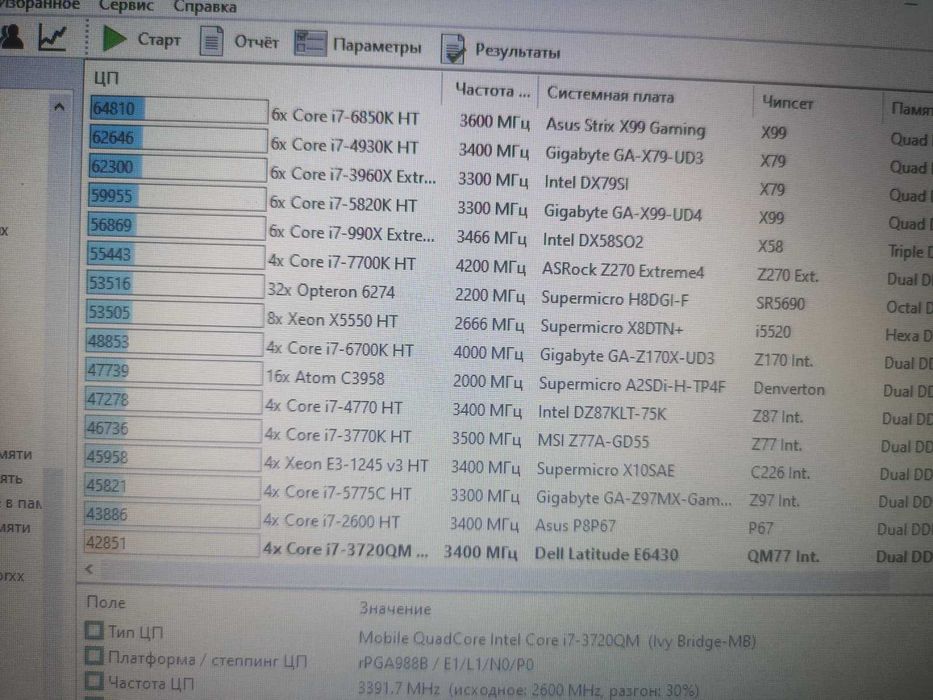Open the Отчёт report document icon
933x700 pixels.
[x=211, y=41]
